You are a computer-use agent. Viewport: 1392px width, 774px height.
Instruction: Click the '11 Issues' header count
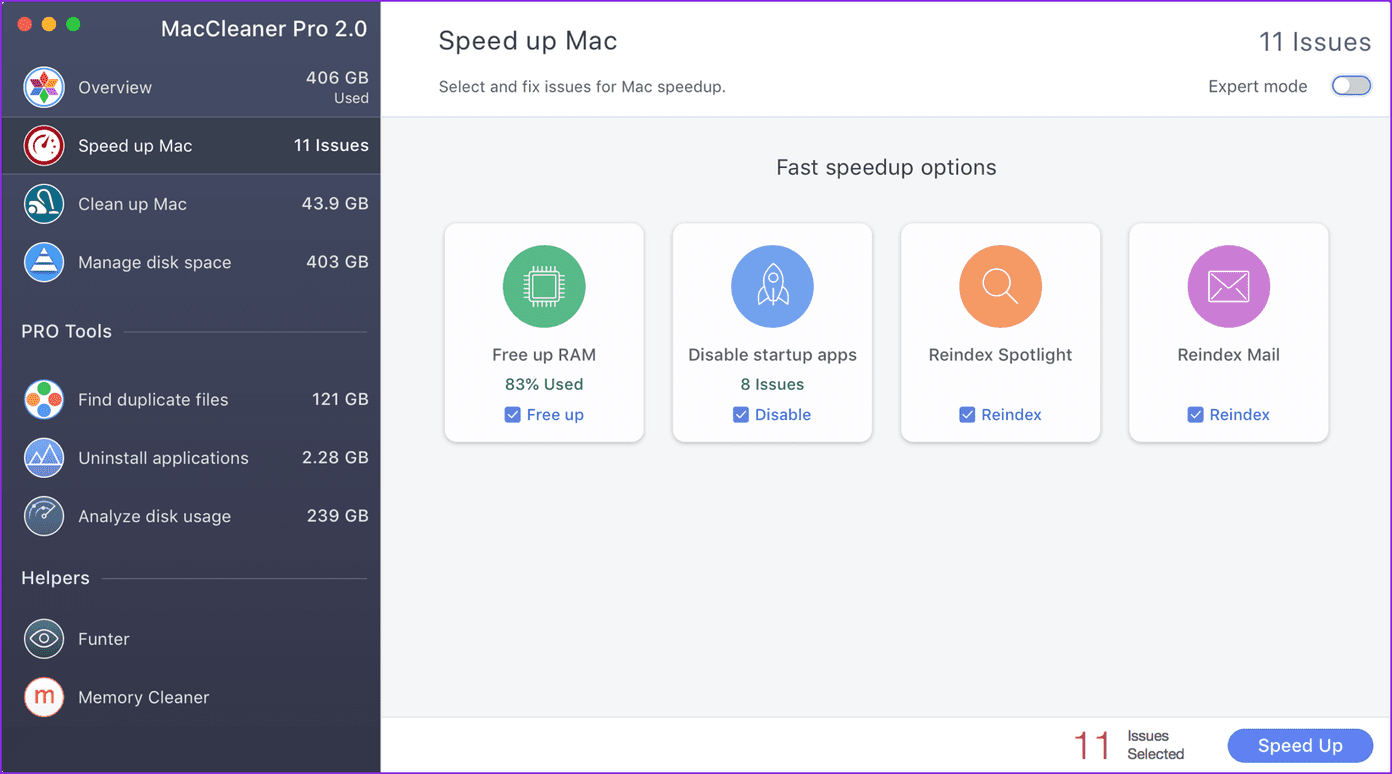tap(1315, 42)
